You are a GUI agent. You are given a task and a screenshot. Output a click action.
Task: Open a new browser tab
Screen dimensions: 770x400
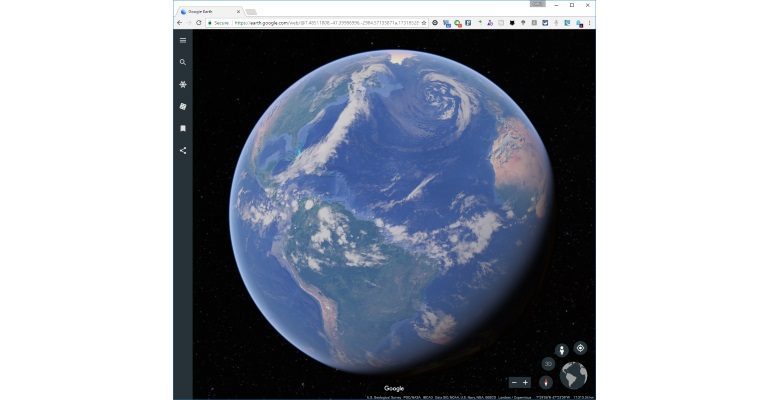point(251,11)
